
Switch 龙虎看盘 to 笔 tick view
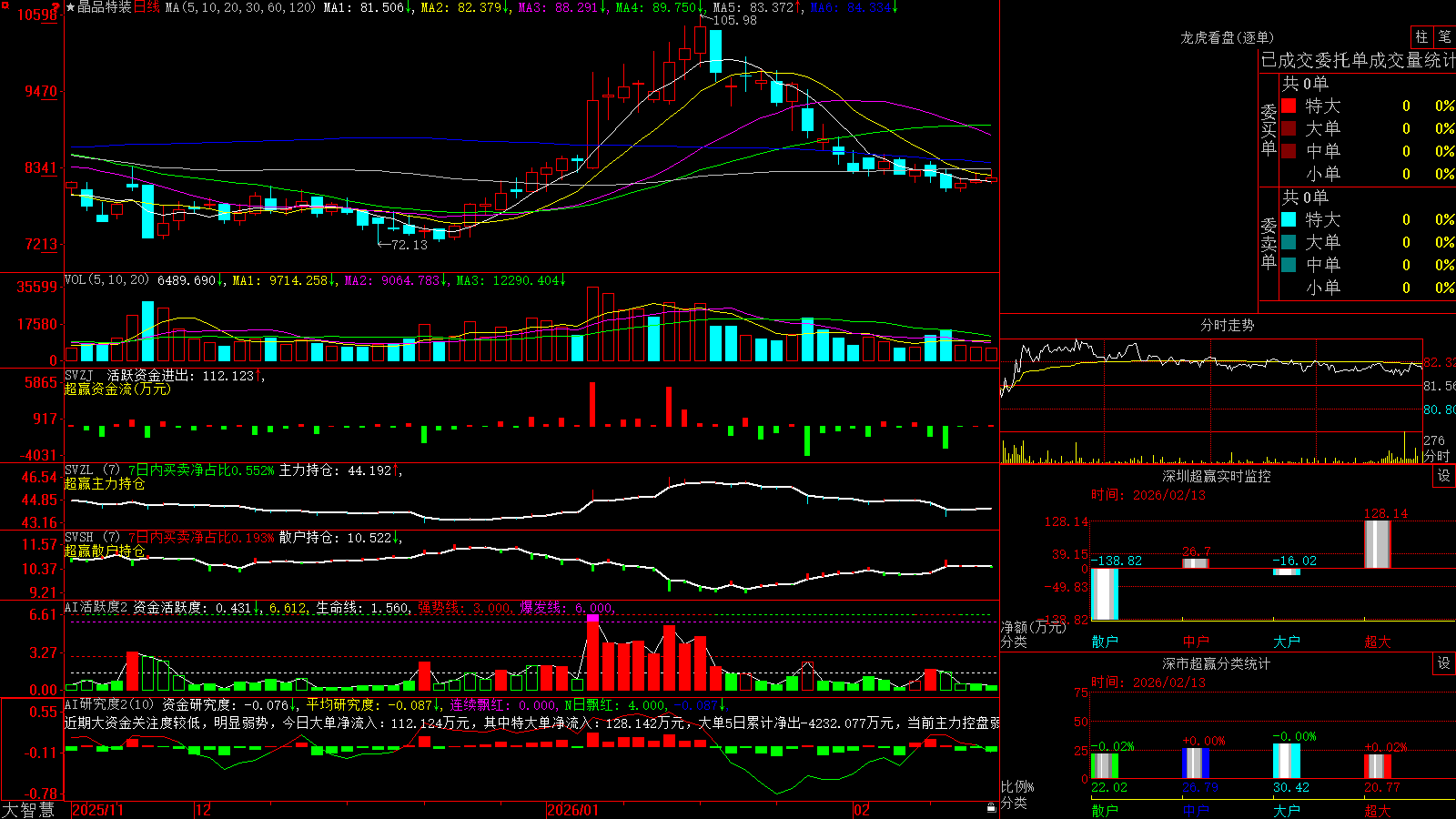tap(1444, 36)
